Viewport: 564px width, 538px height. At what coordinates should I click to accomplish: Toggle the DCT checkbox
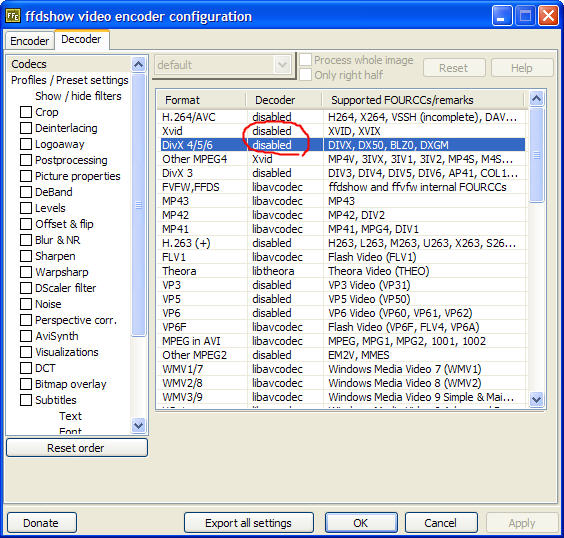click(26, 368)
